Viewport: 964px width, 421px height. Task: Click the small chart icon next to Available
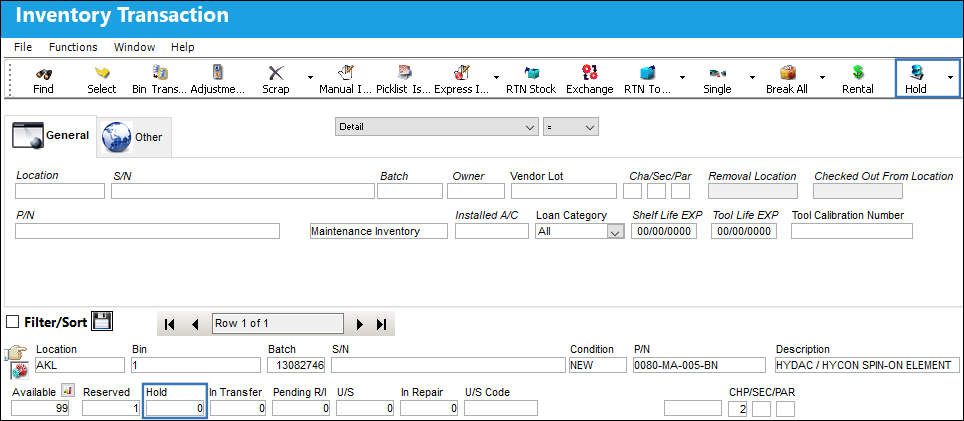point(68,391)
